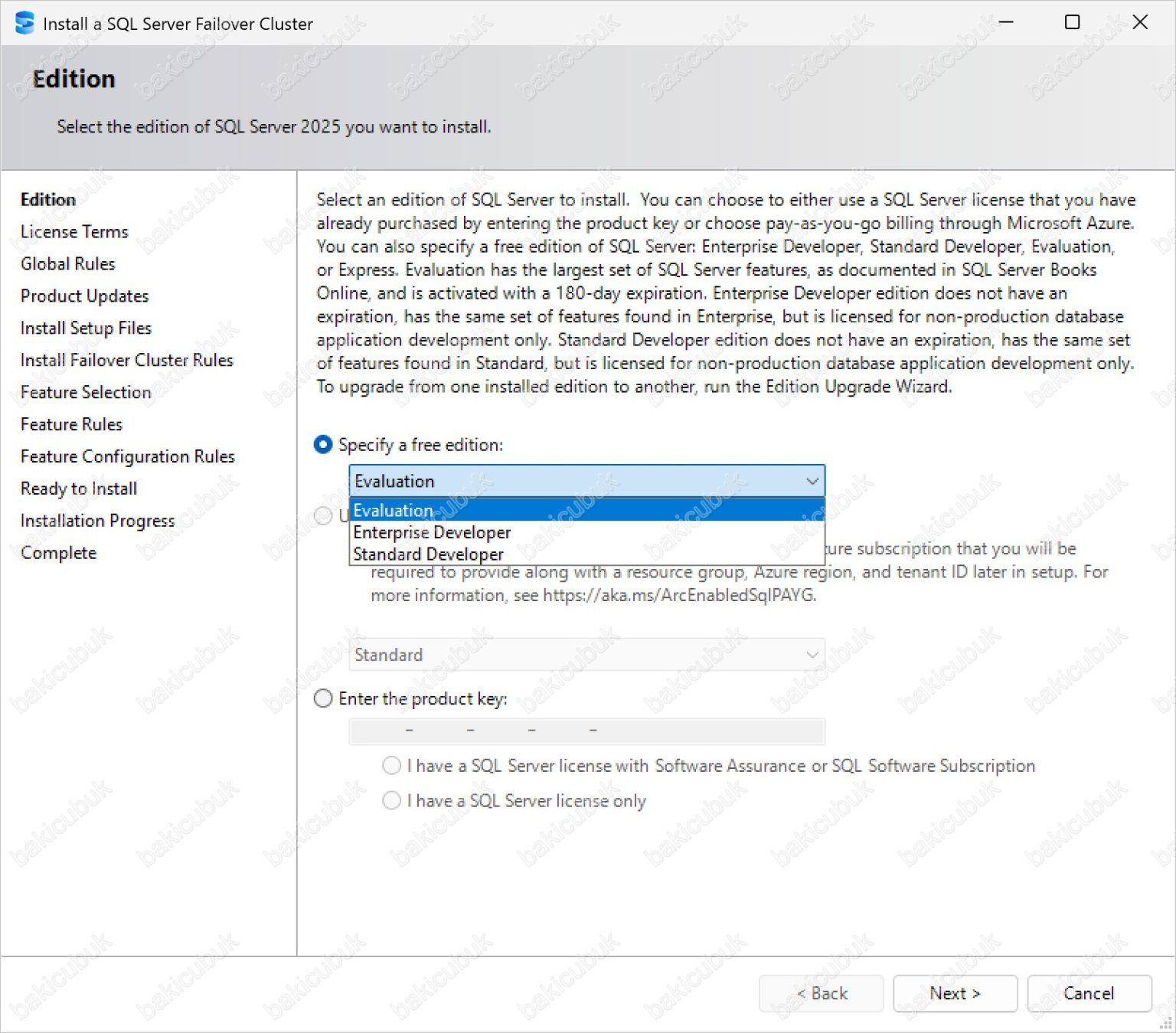Open the Feature Selection step

point(85,392)
